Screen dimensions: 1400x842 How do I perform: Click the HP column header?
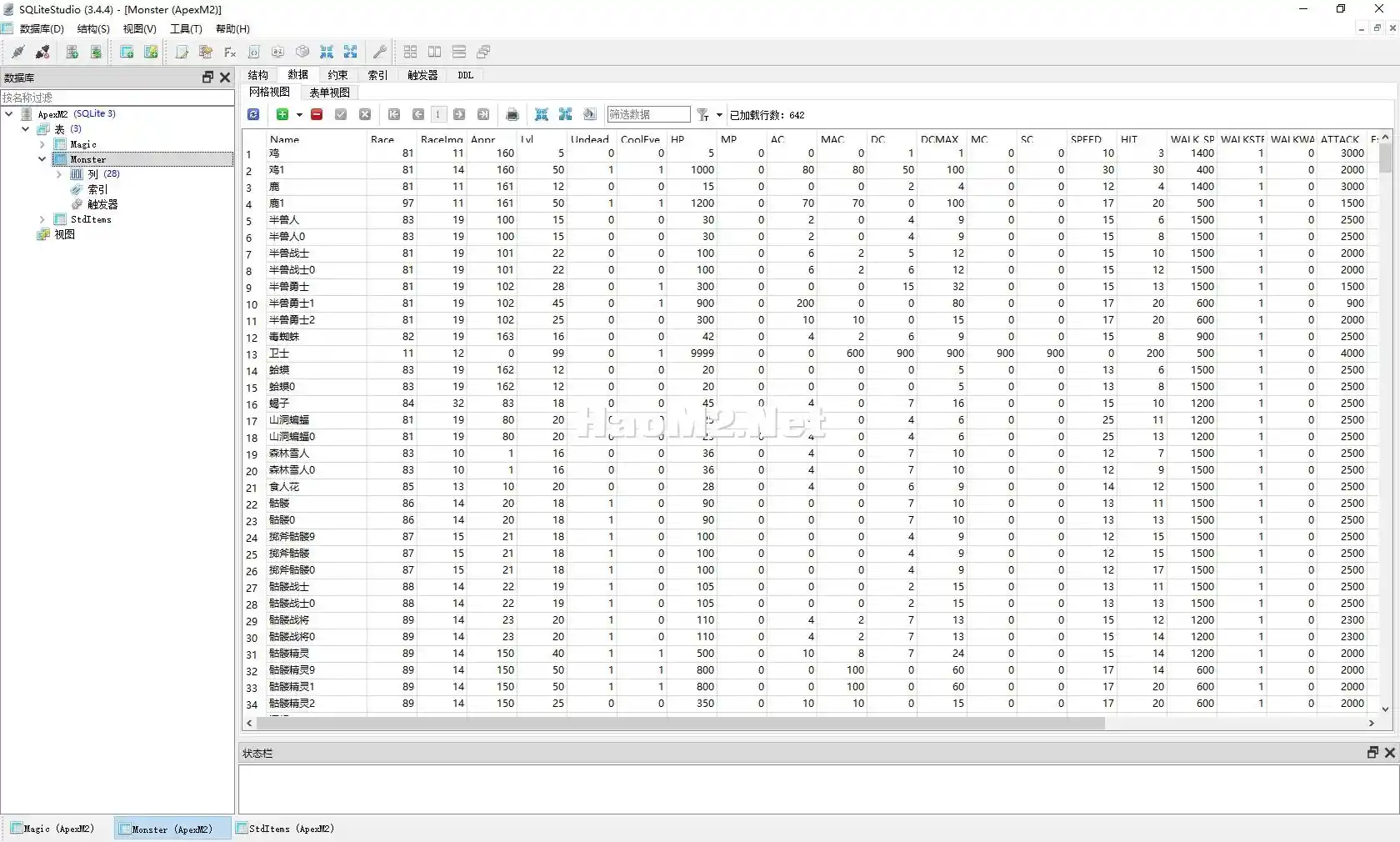click(x=692, y=139)
